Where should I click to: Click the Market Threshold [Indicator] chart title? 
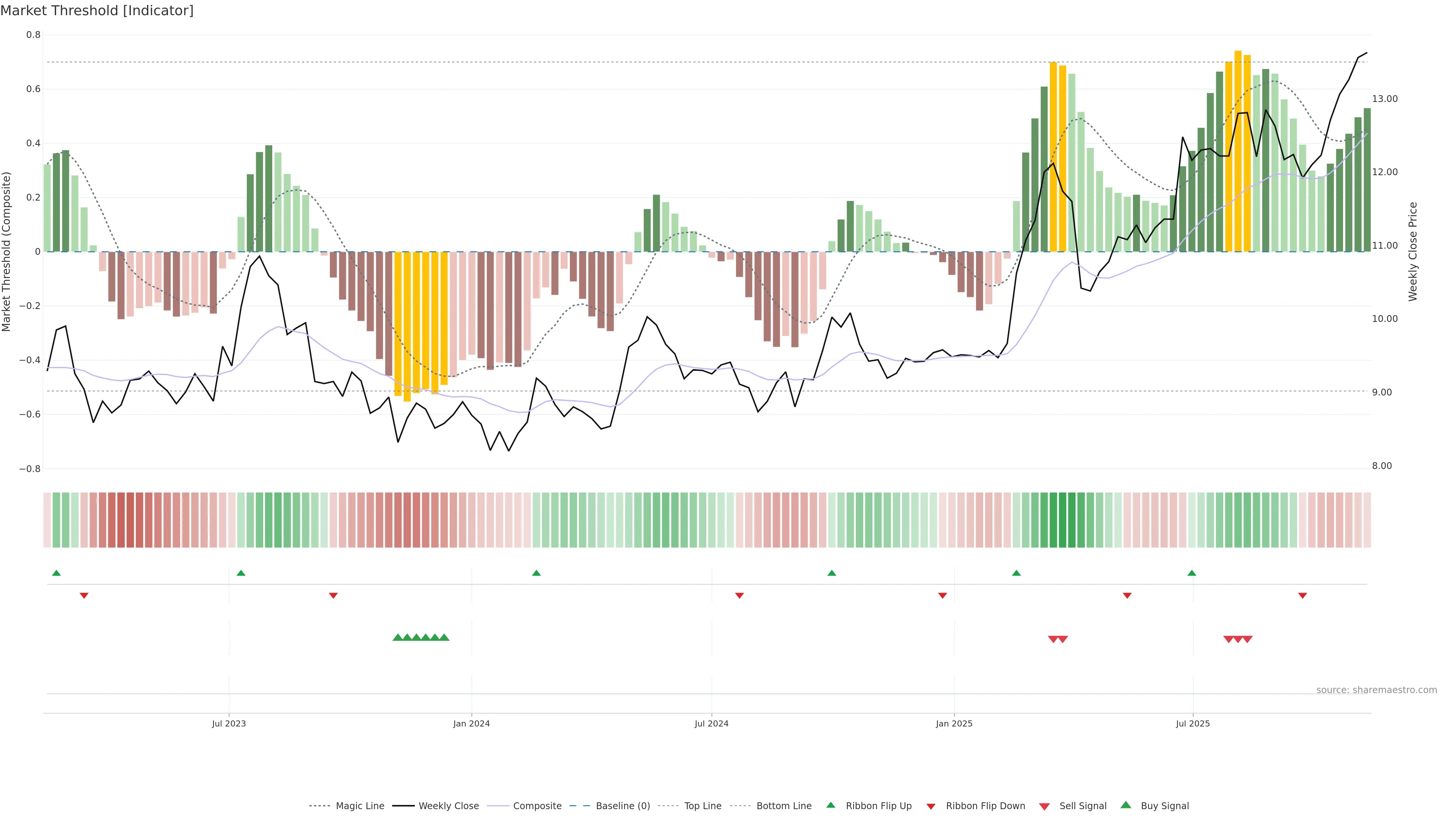pos(97,11)
